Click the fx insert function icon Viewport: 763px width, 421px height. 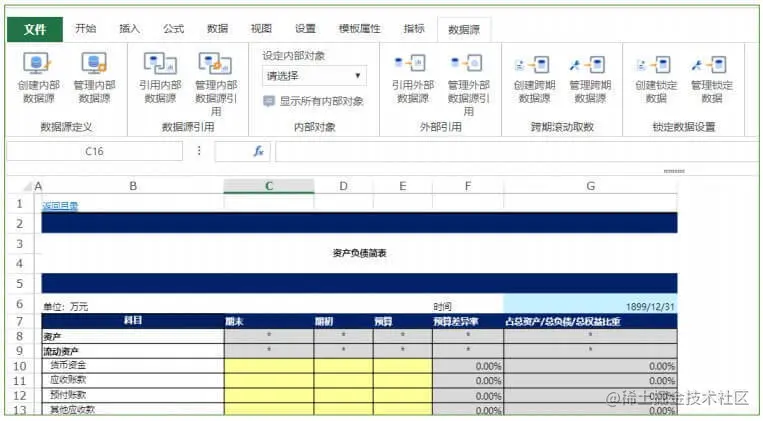(258, 151)
